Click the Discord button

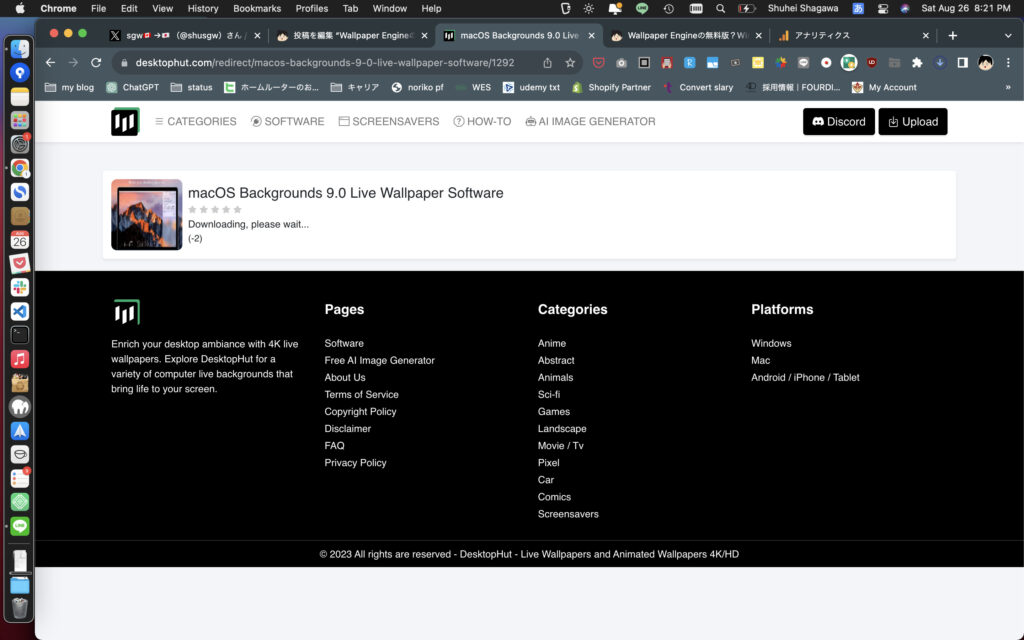tap(839, 121)
